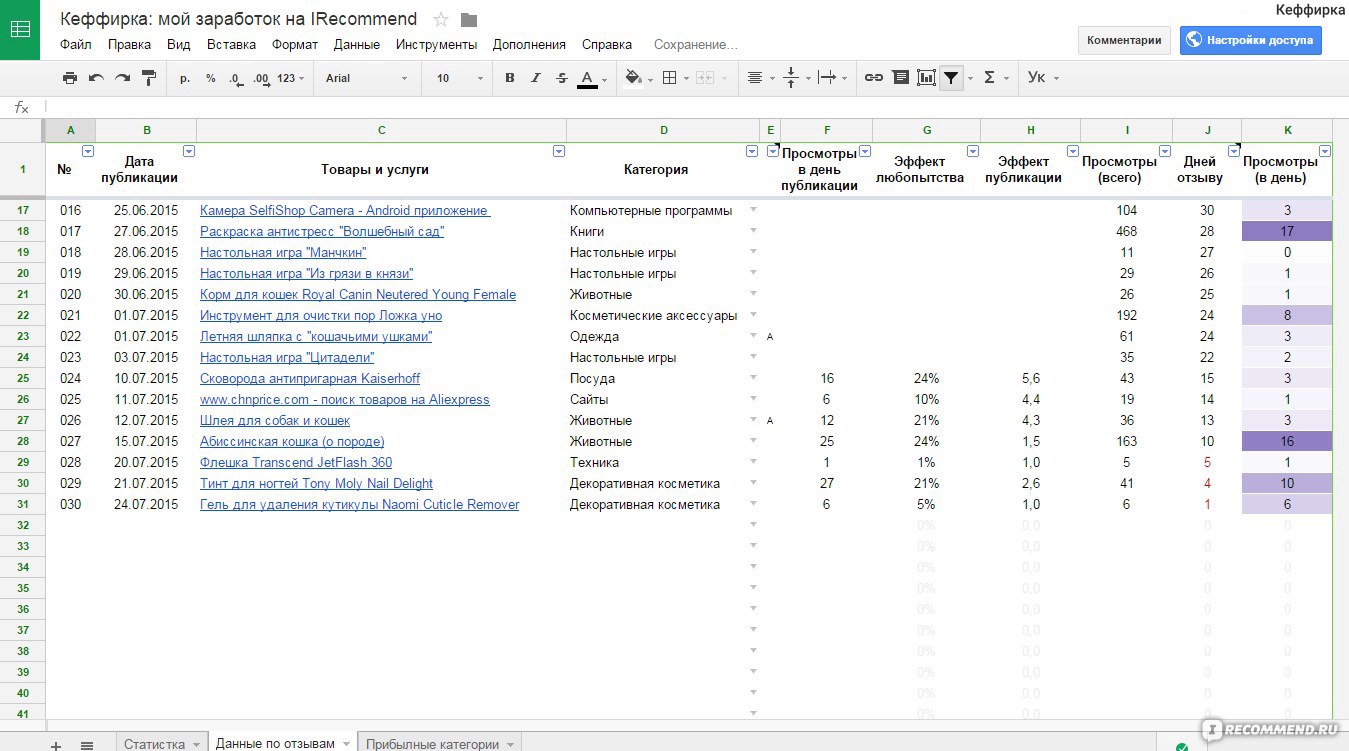Viewport: 1349px width, 751px height.
Task: Open the font size 10 dropdown
Action: pos(460,78)
